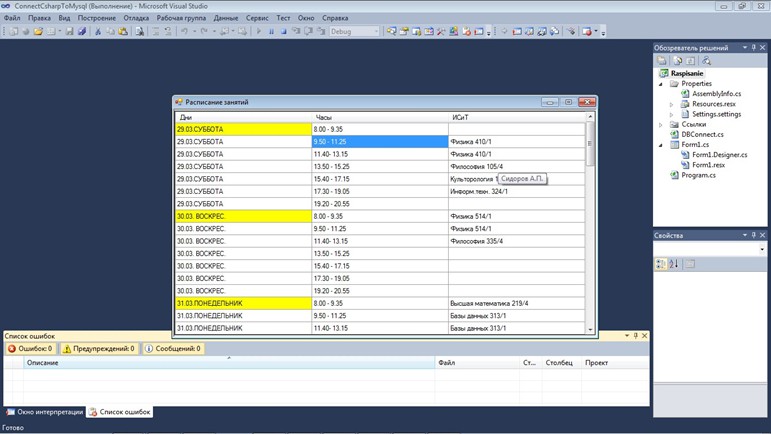This screenshot has height=434, width=771.
Task: Click the Cut scissors icon
Action: coord(98,31)
